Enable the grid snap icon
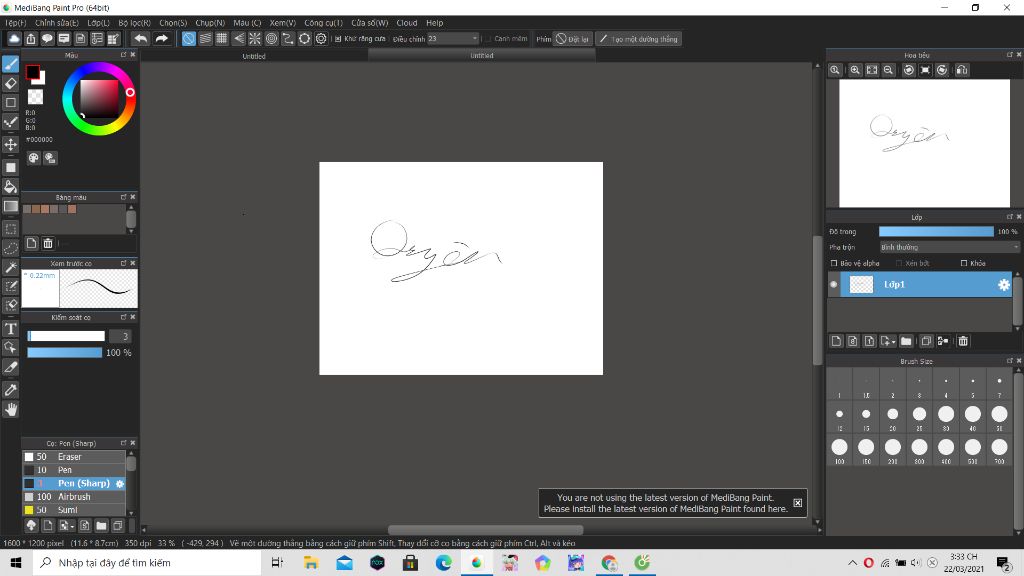This screenshot has height=576, width=1024. click(x=222, y=39)
